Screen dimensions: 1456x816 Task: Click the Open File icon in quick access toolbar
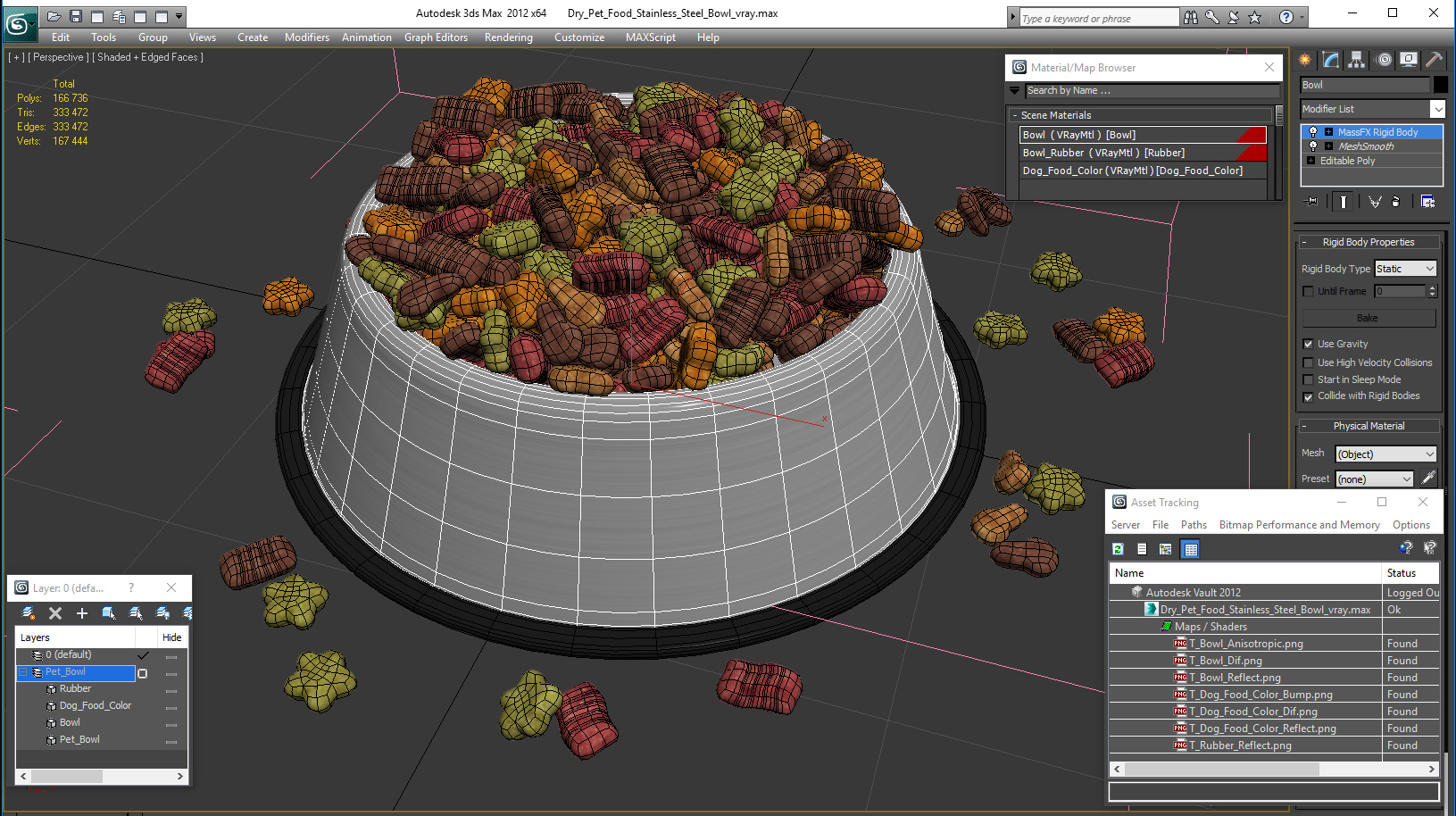[x=54, y=16]
